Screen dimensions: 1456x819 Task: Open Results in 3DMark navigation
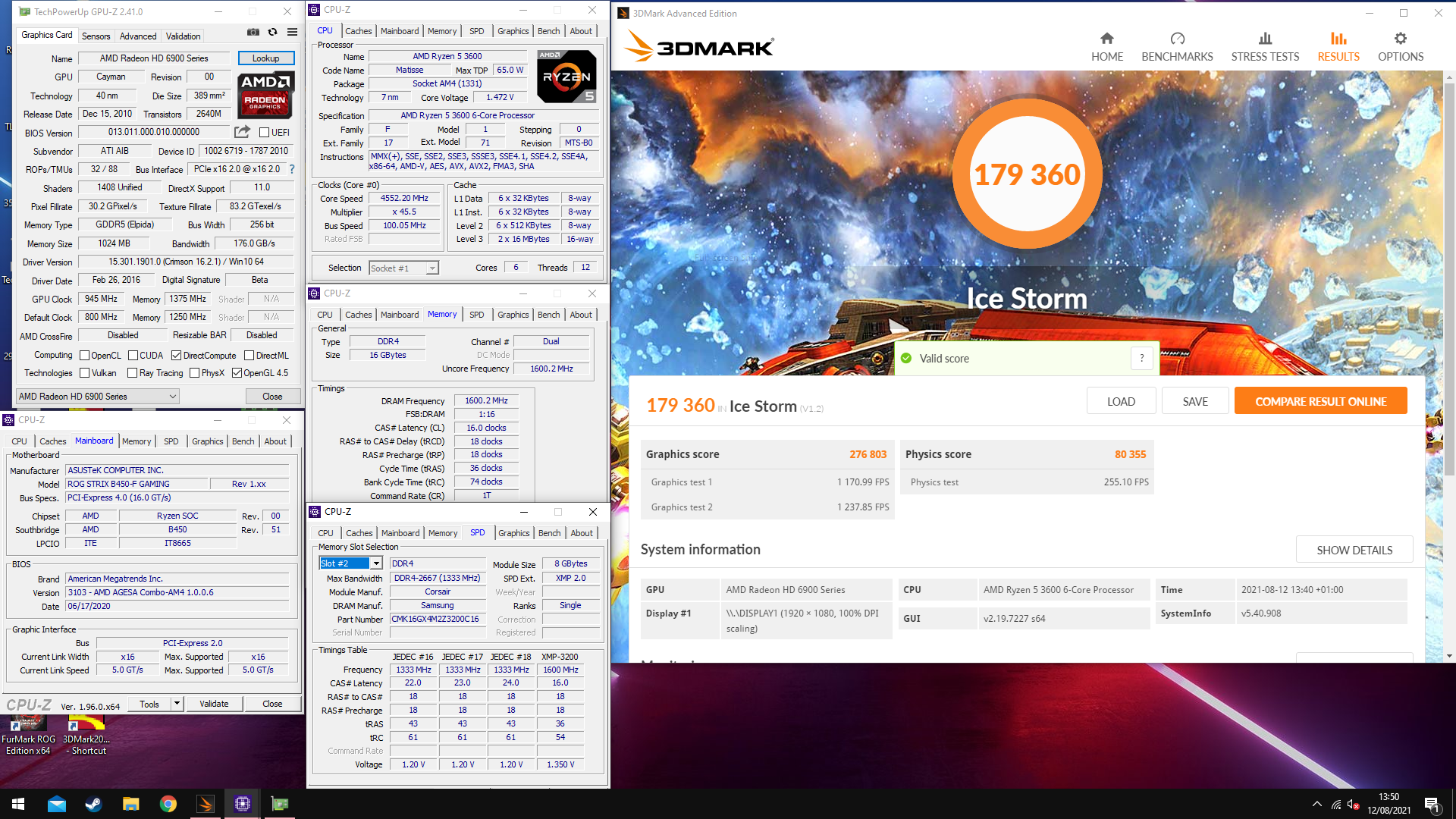(x=1338, y=47)
